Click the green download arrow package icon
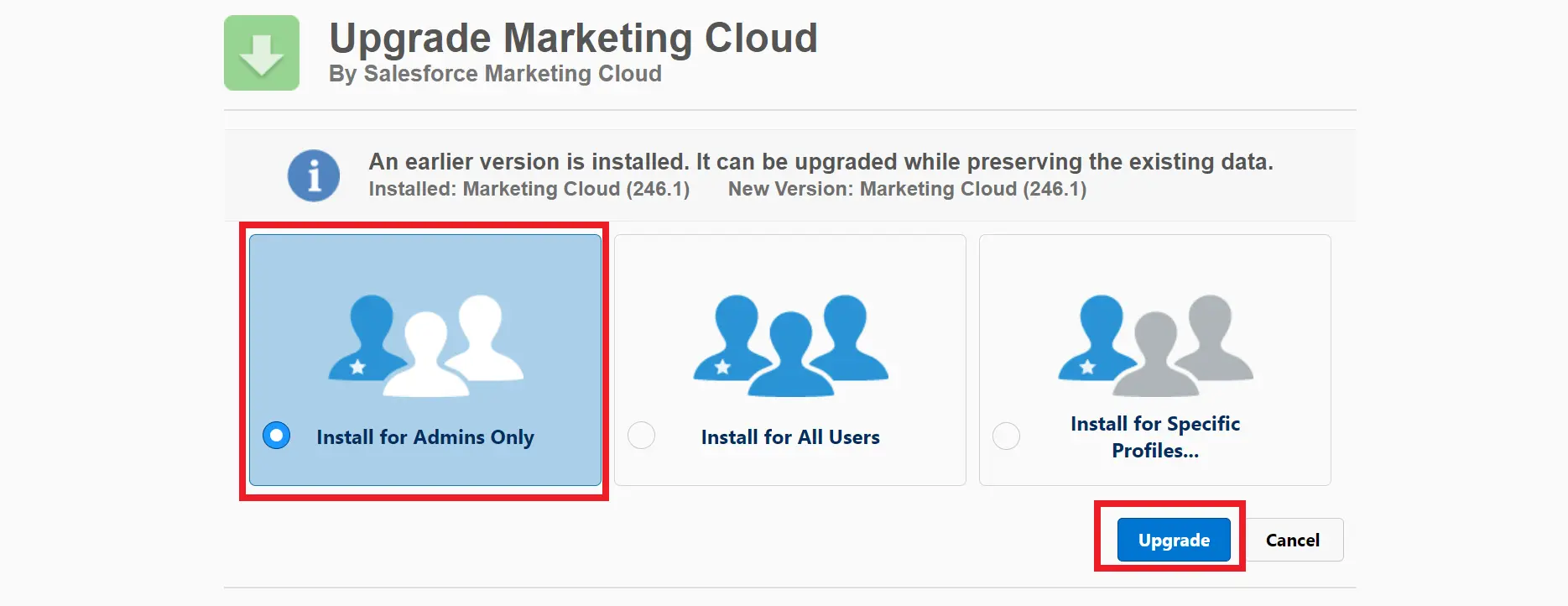 click(262, 53)
